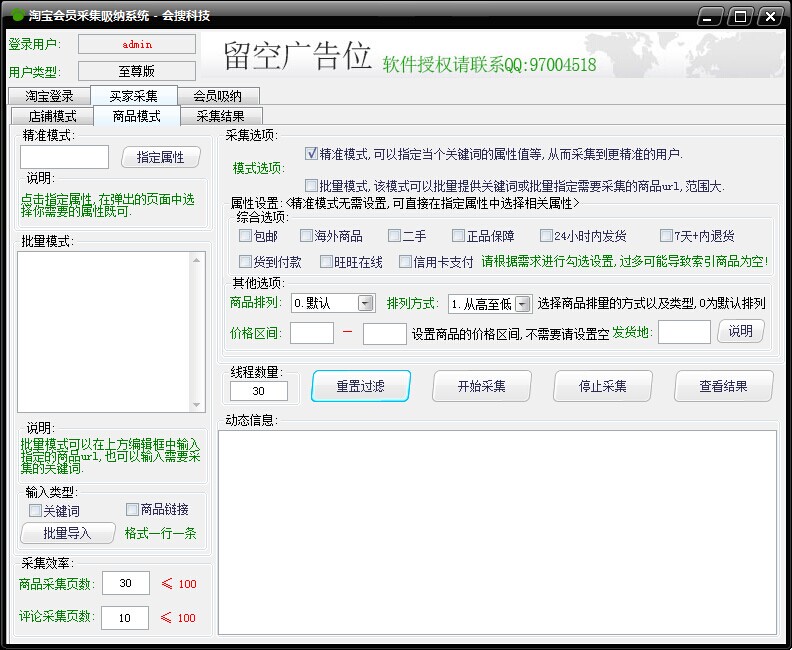
Task: Maximize the application window
Action: (x=740, y=16)
